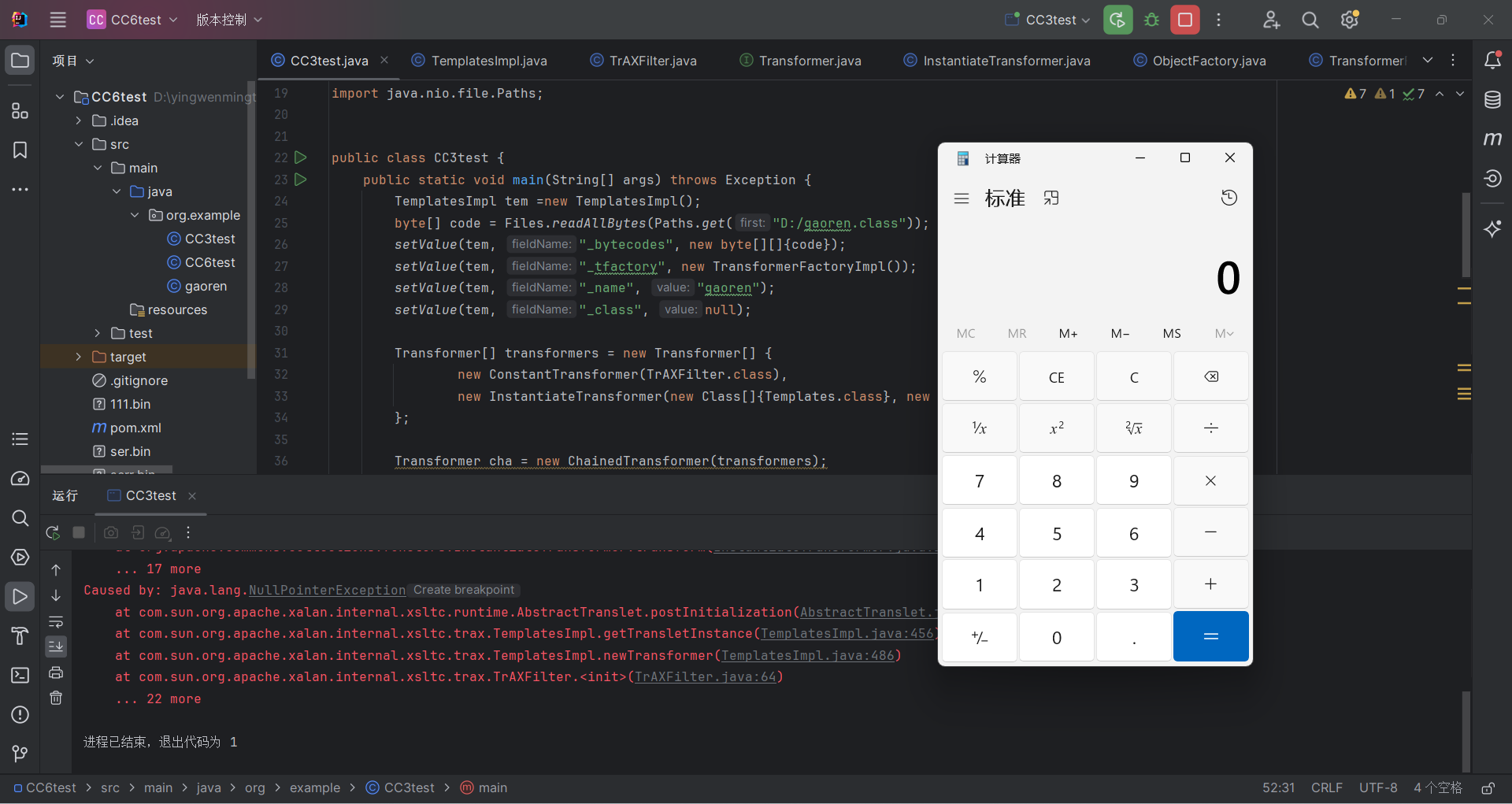1512x804 pixels.
Task: Open the Notifications bell icon
Action: pyautogui.click(x=1492, y=61)
